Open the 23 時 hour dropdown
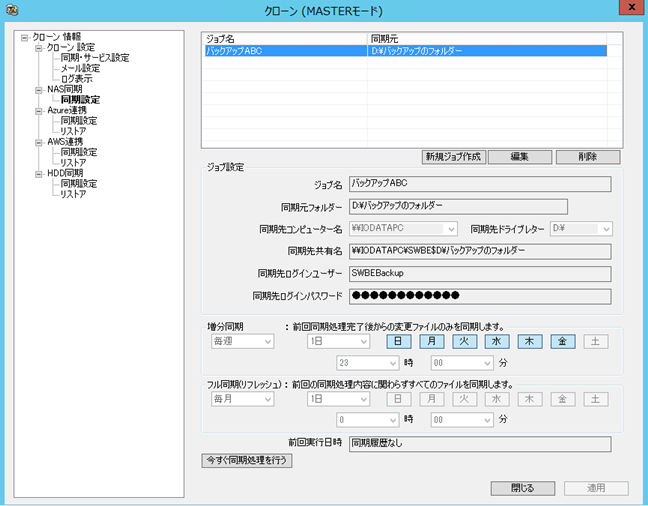The image size is (648, 506). [x=366, y=364]
